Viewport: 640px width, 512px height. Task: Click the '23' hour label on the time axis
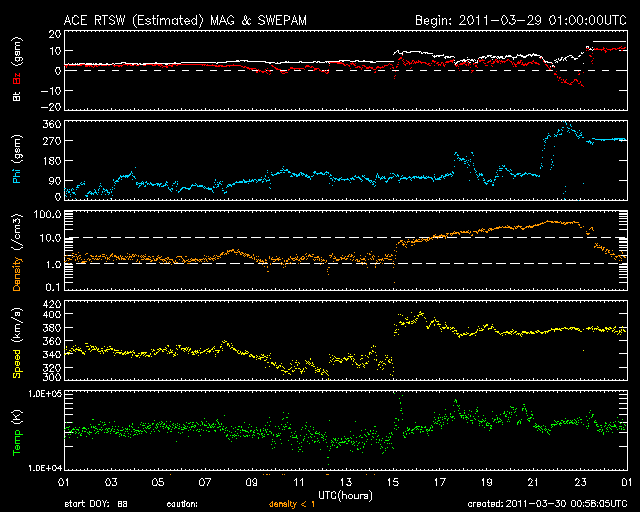click(580, 483)
